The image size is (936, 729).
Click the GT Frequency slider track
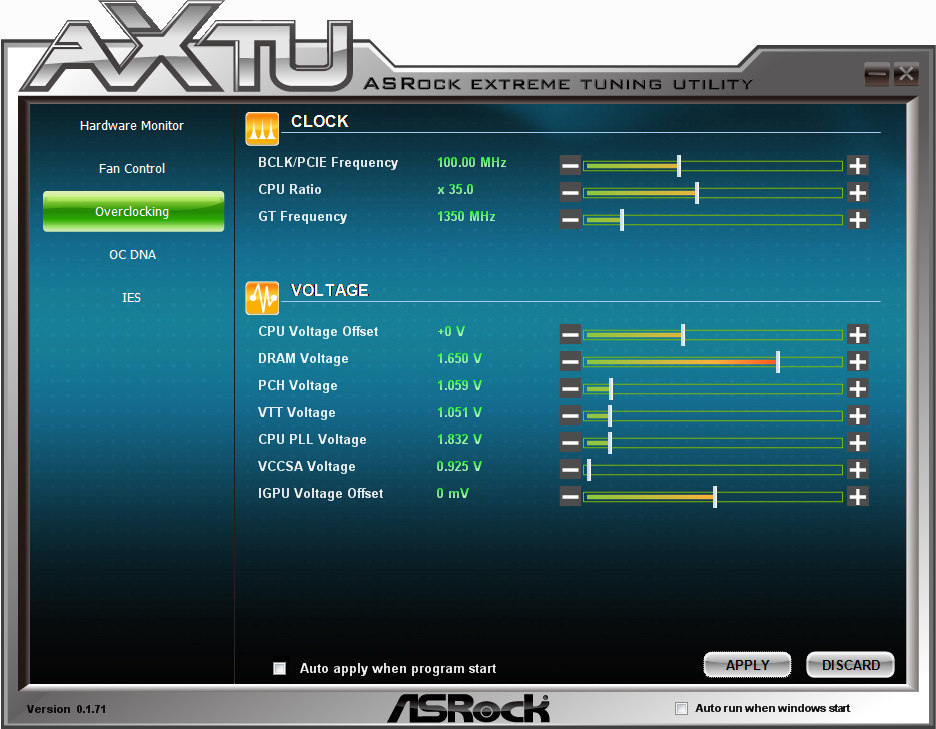tap(713, 220)
